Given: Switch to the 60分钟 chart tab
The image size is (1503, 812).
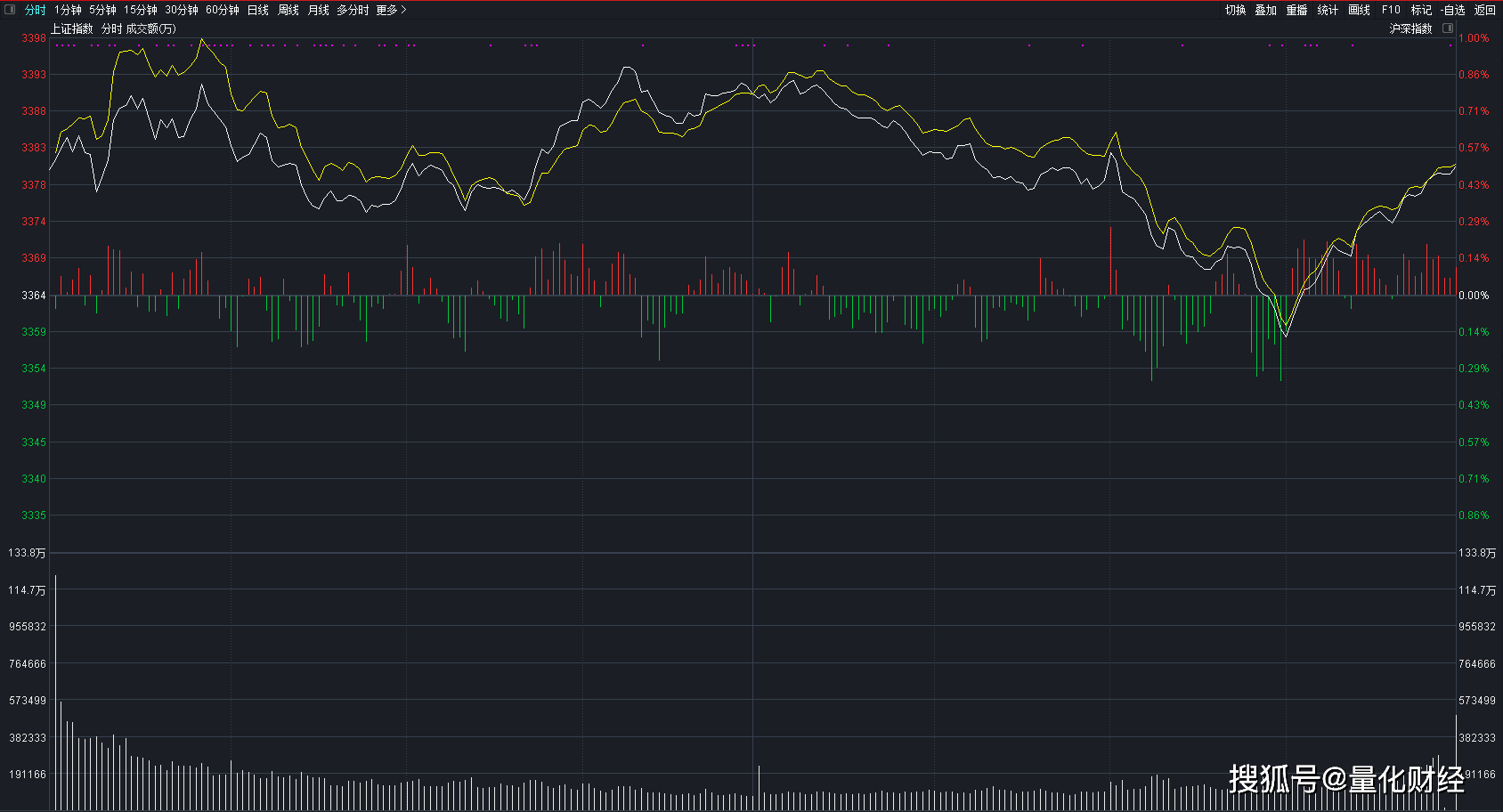Looking at the screenshot, I should click(223, 10).
